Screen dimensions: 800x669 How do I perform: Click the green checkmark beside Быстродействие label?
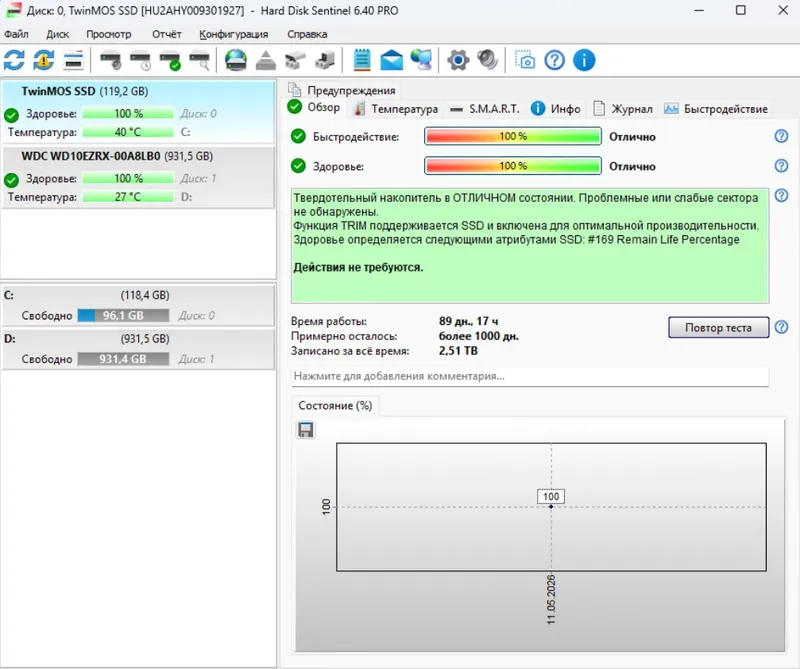tap(298, 136)
